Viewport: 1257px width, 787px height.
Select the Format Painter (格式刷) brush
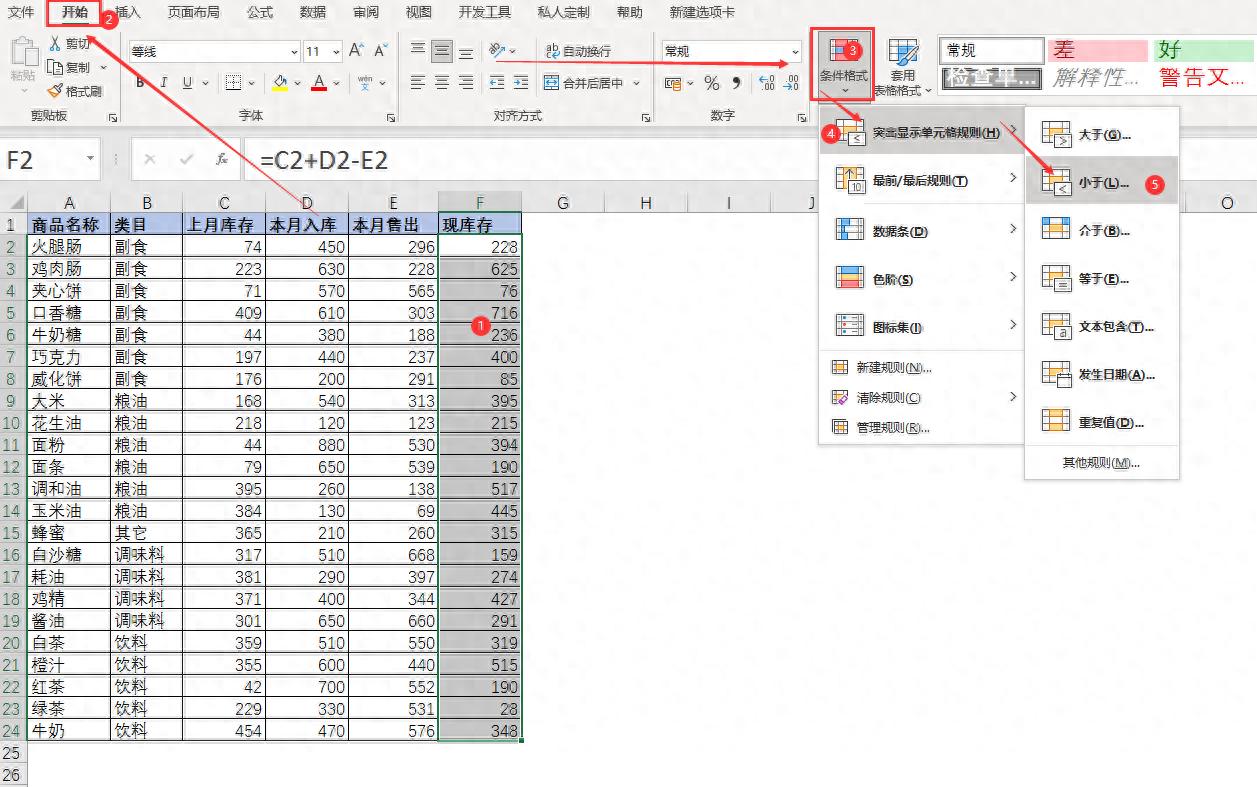(x=55, y=90)
